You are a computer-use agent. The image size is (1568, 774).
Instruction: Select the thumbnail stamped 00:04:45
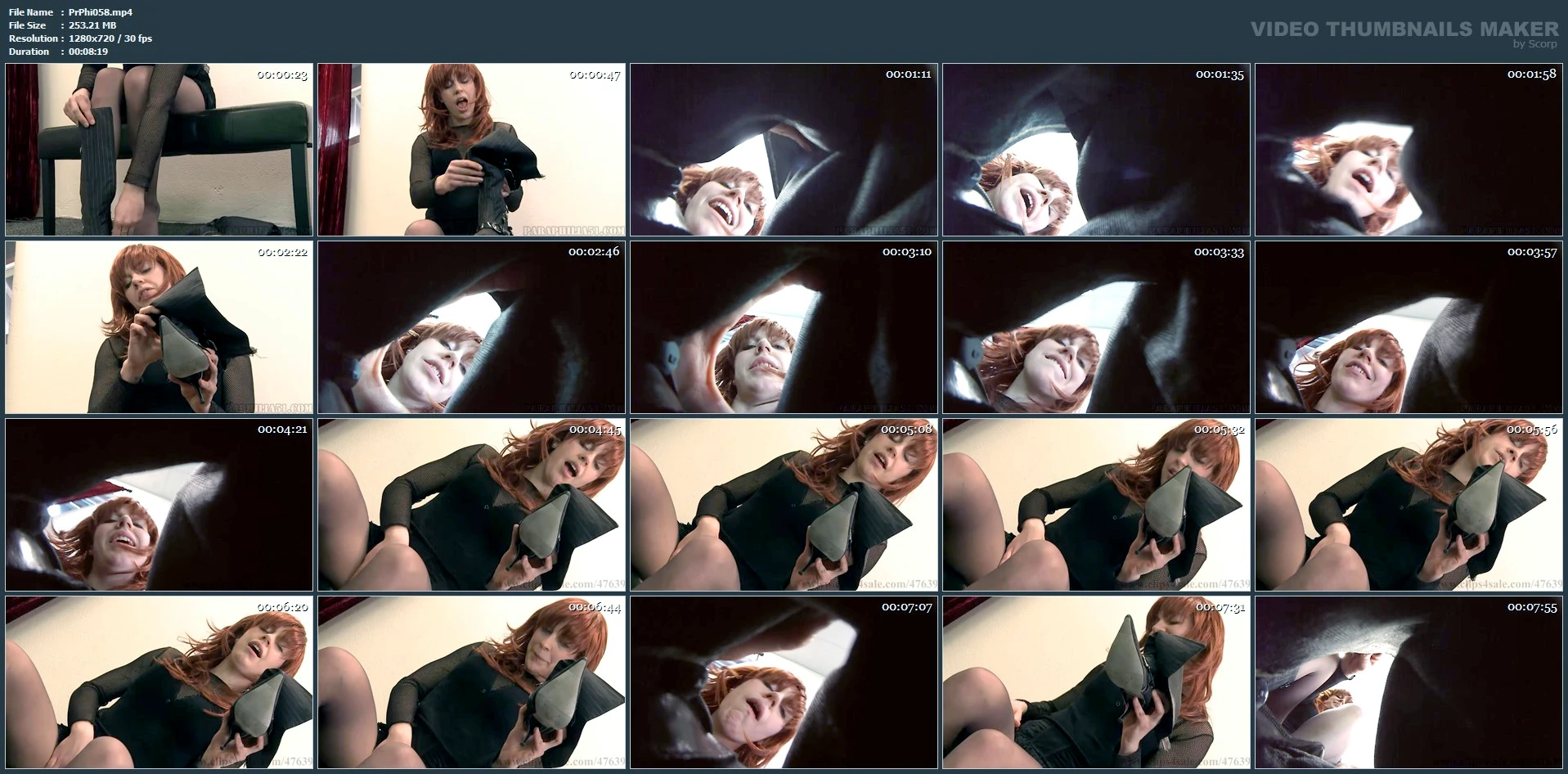pos(472,505)
